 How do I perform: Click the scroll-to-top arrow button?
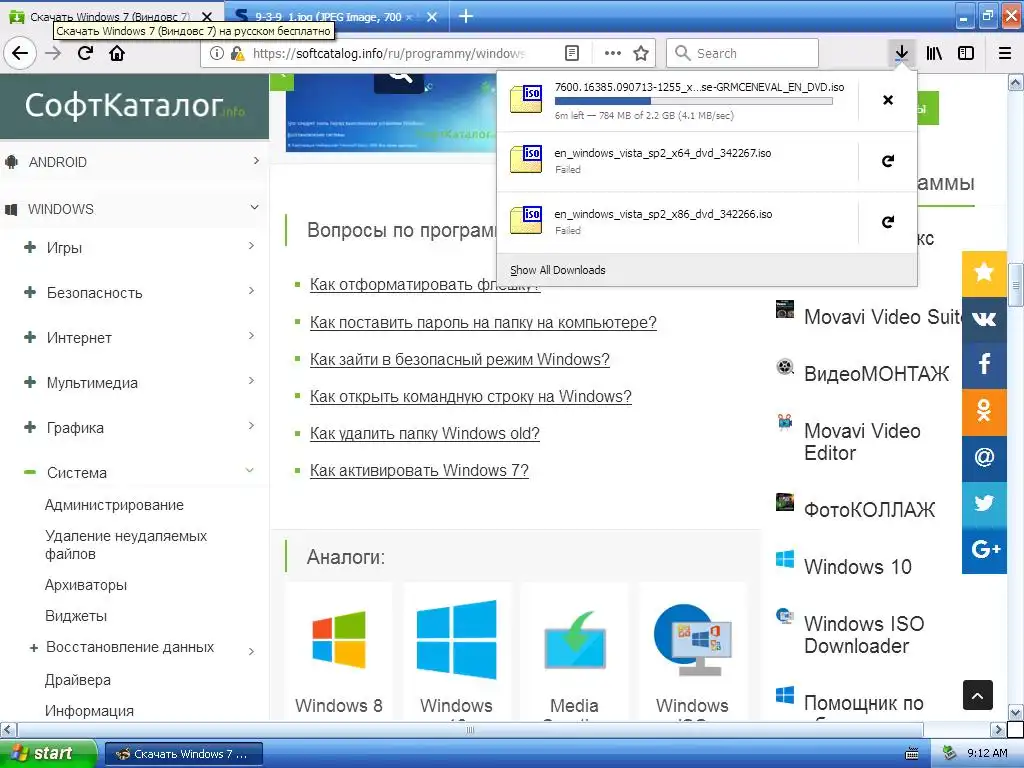click(978, 696)
